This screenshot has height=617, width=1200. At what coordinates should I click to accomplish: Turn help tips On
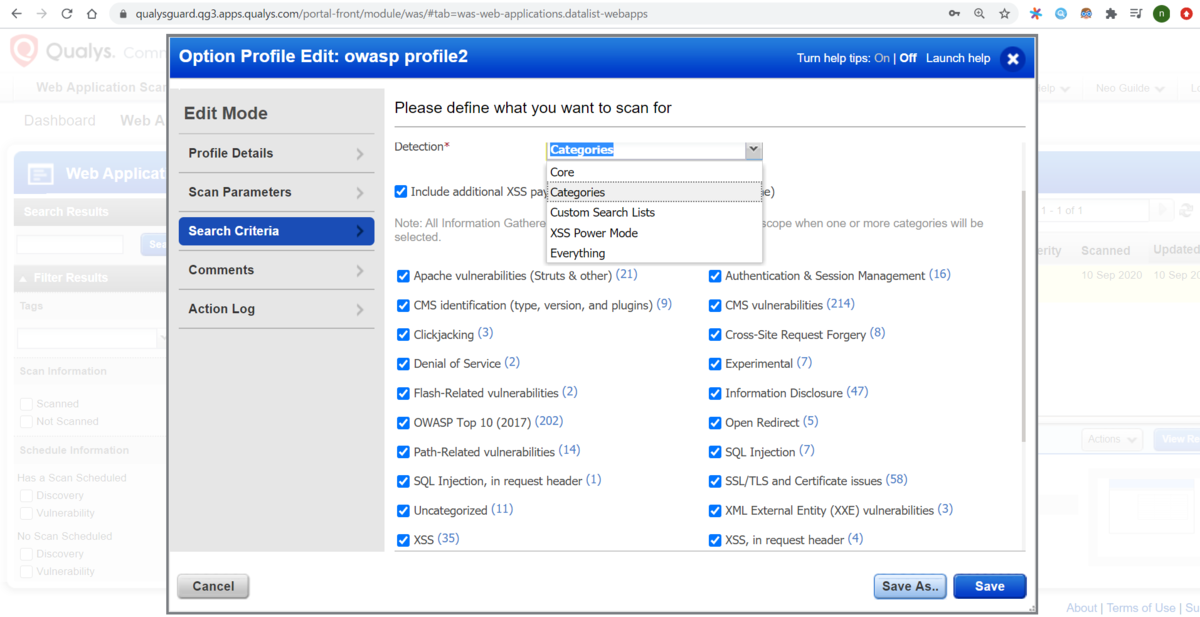(882, 58)
